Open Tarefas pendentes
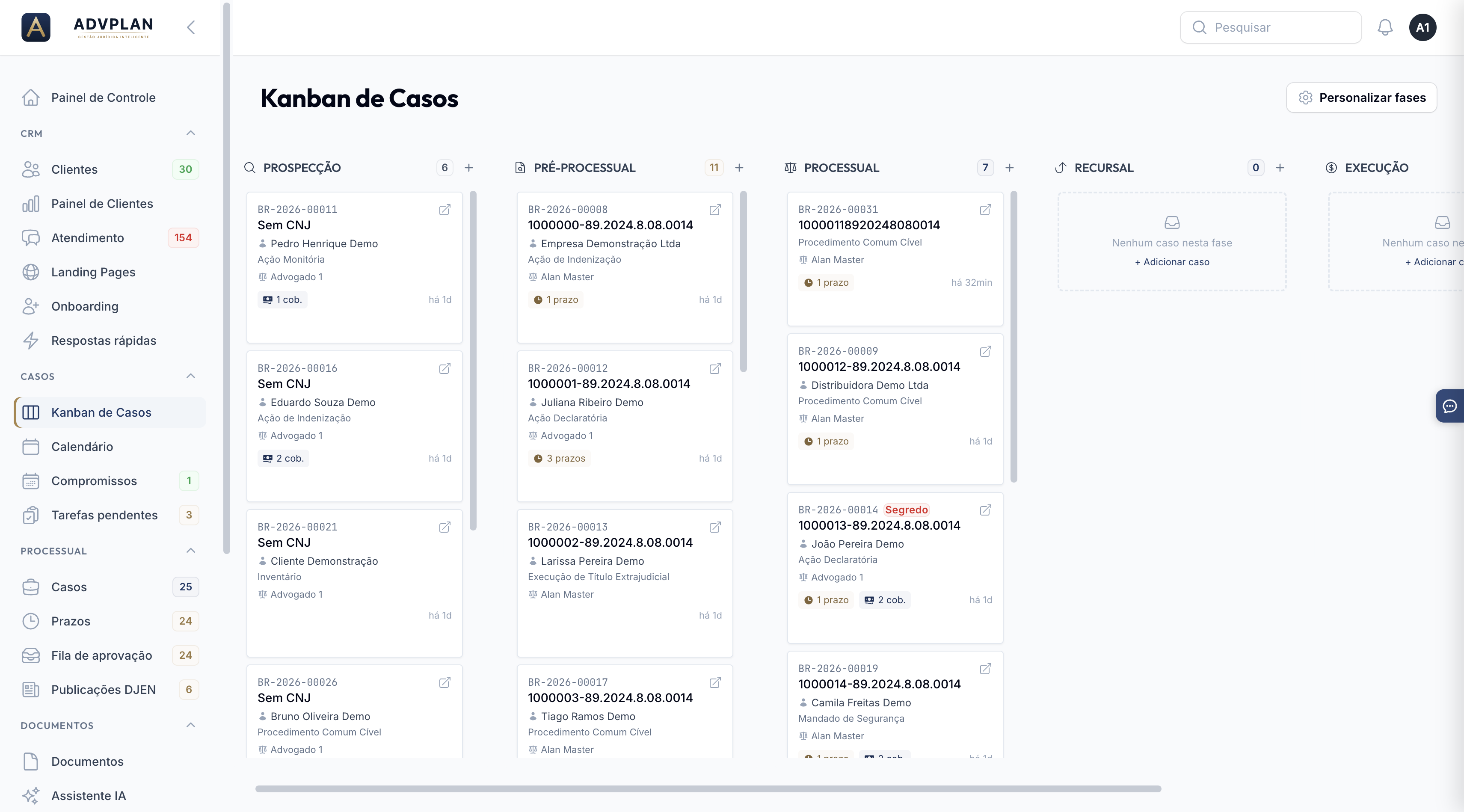Viewport: 1464px width, 812px height. click(x=110, y=515)
